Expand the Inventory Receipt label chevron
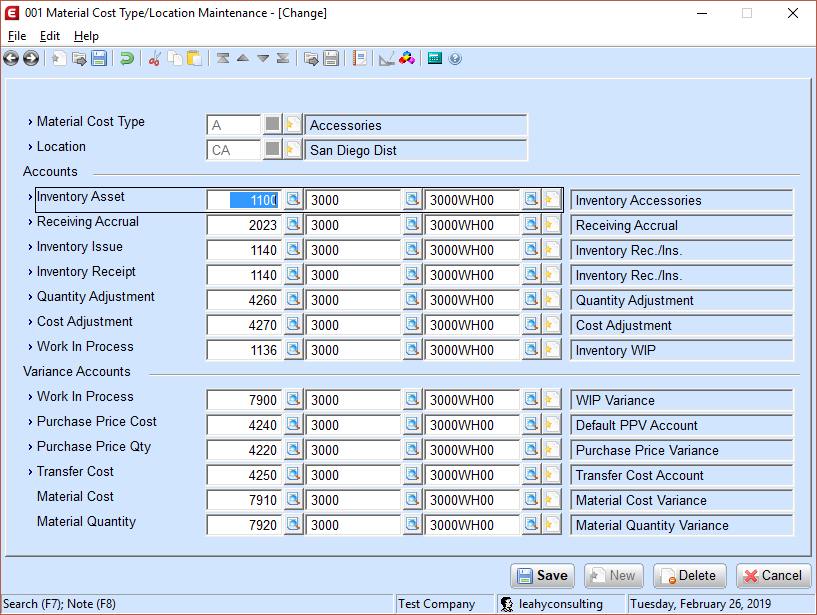This screenshot has height=615, width=817. 30,272
